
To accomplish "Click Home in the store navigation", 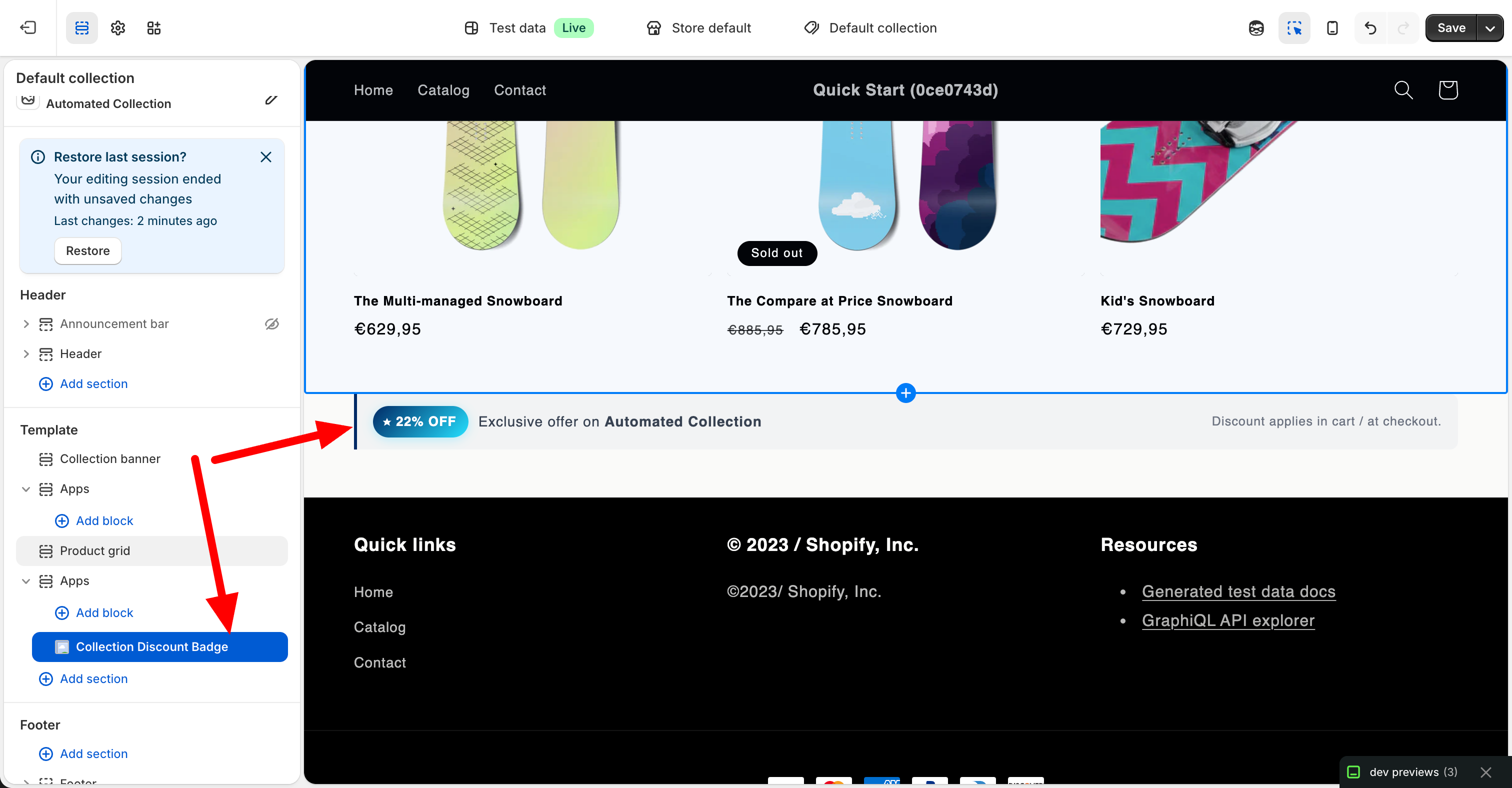I will click(373, 90).
